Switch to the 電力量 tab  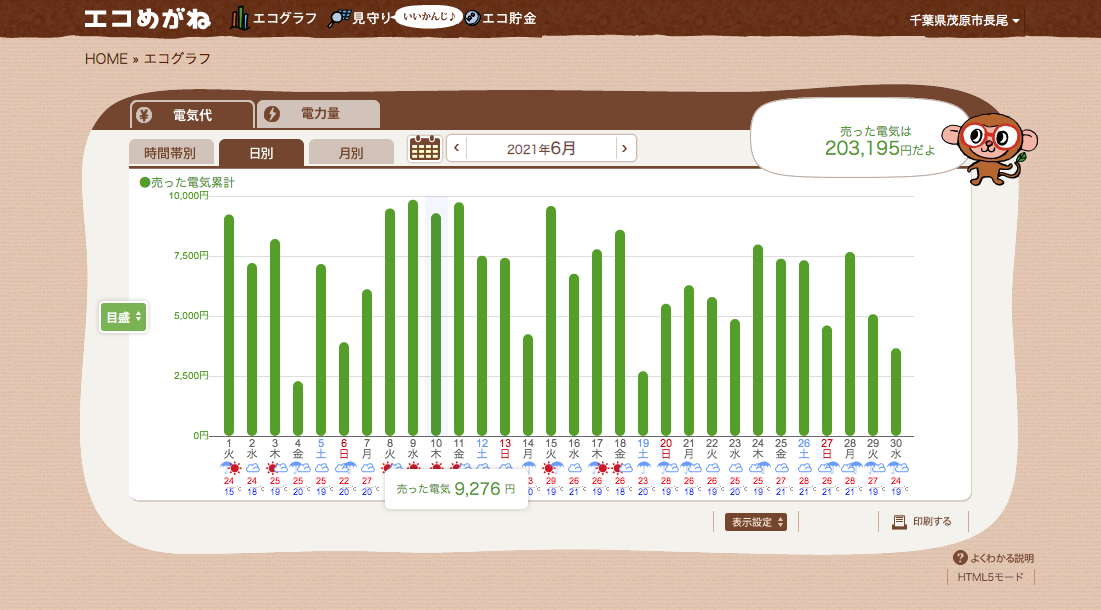tap(319, 114)
